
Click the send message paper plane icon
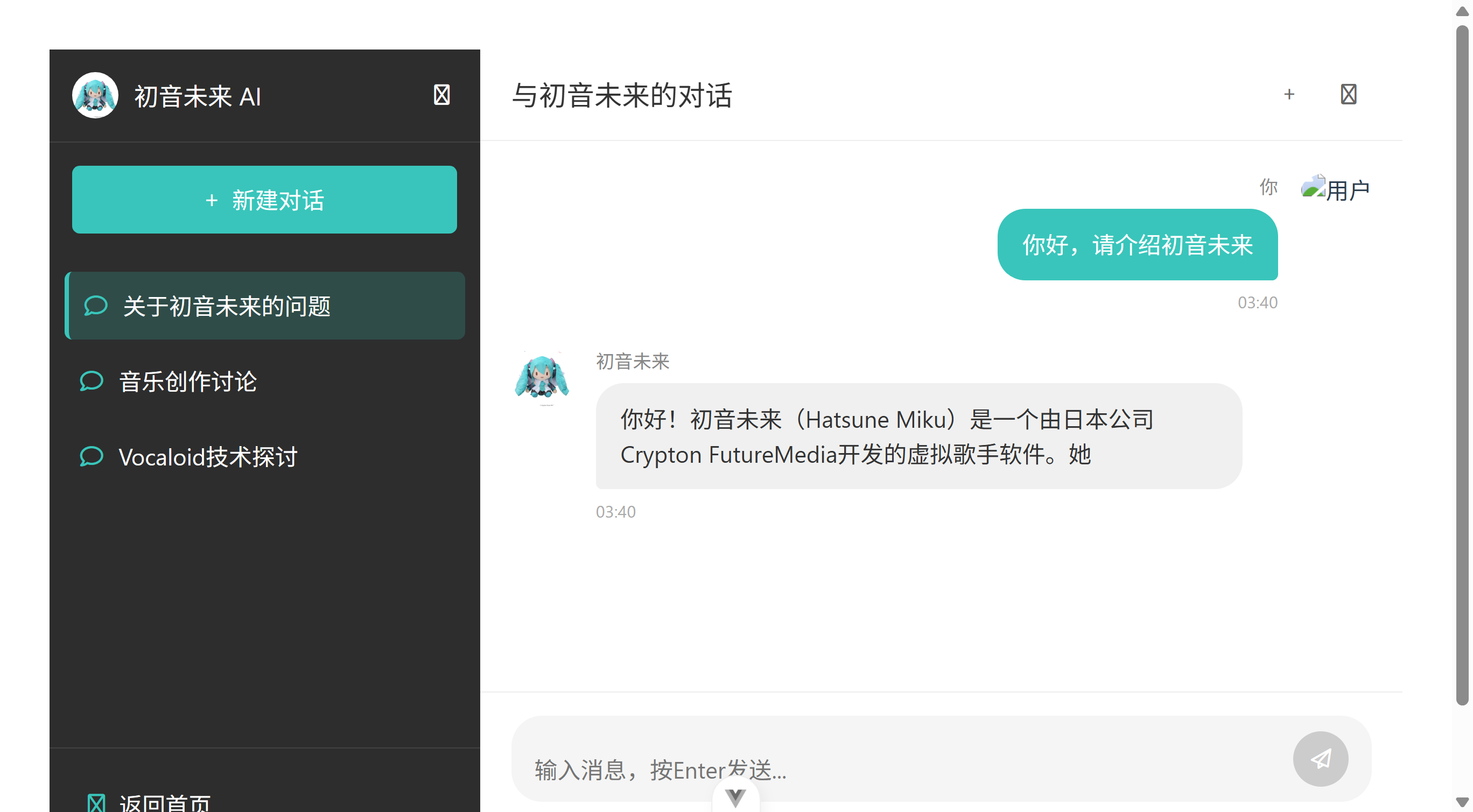1321,759
